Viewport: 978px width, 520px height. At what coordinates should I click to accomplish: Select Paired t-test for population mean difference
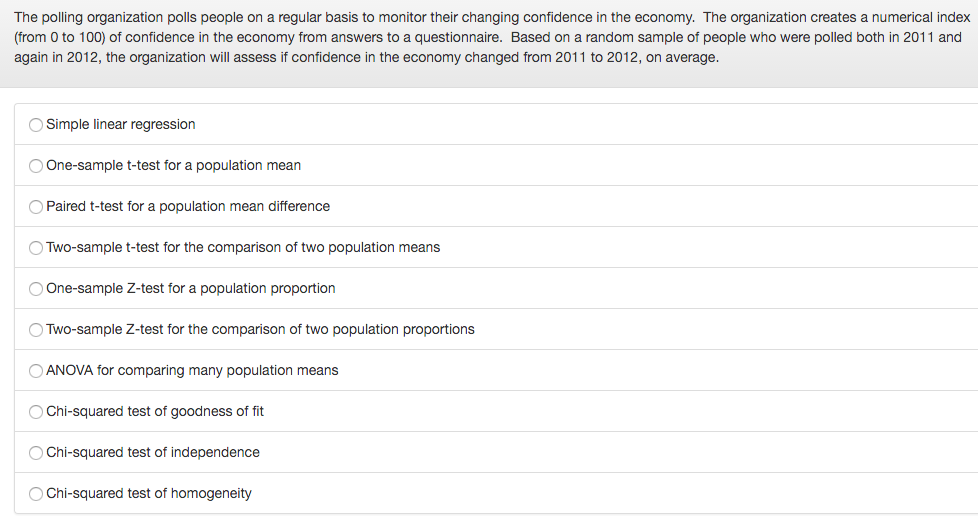(36, 207)
